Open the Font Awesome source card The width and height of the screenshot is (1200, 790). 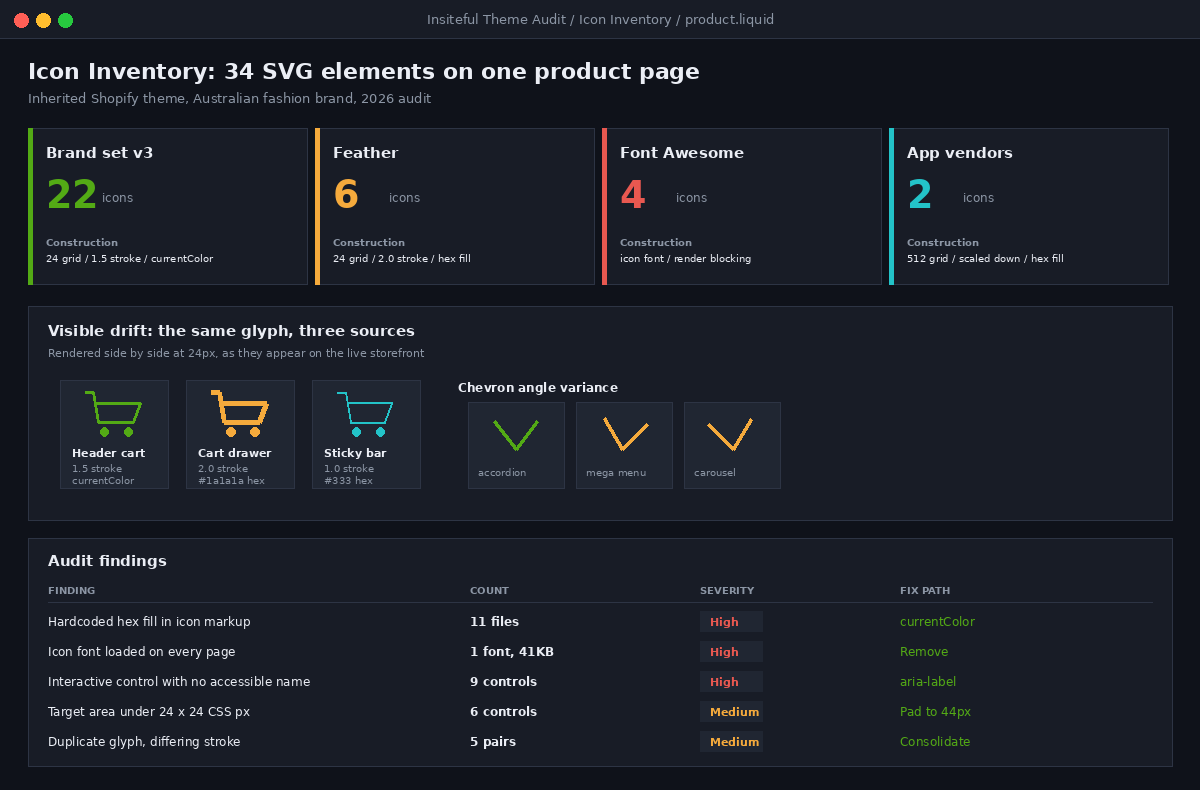(742, 206)
